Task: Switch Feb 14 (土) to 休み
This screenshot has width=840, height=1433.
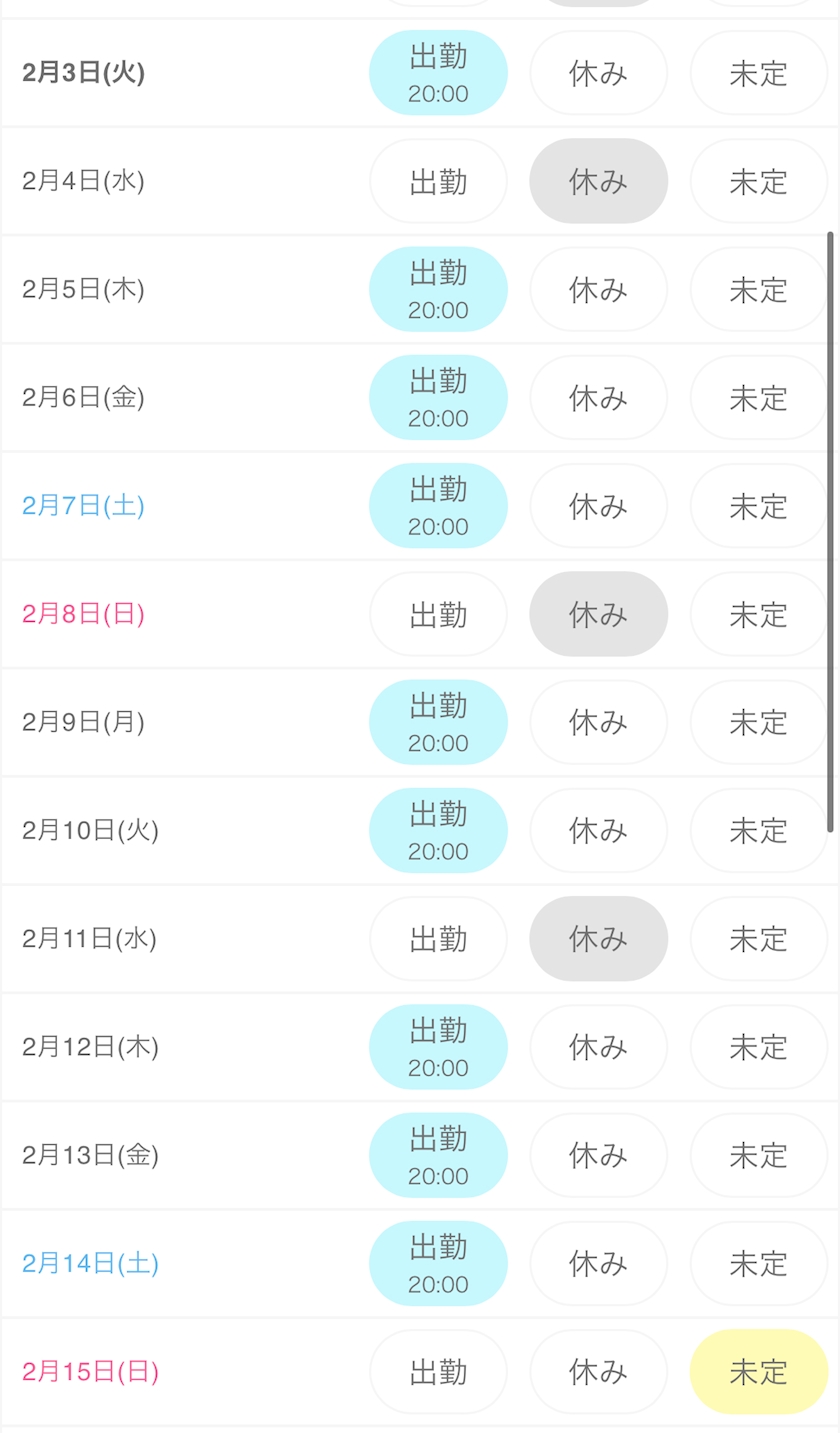Action: (598, 1263)
